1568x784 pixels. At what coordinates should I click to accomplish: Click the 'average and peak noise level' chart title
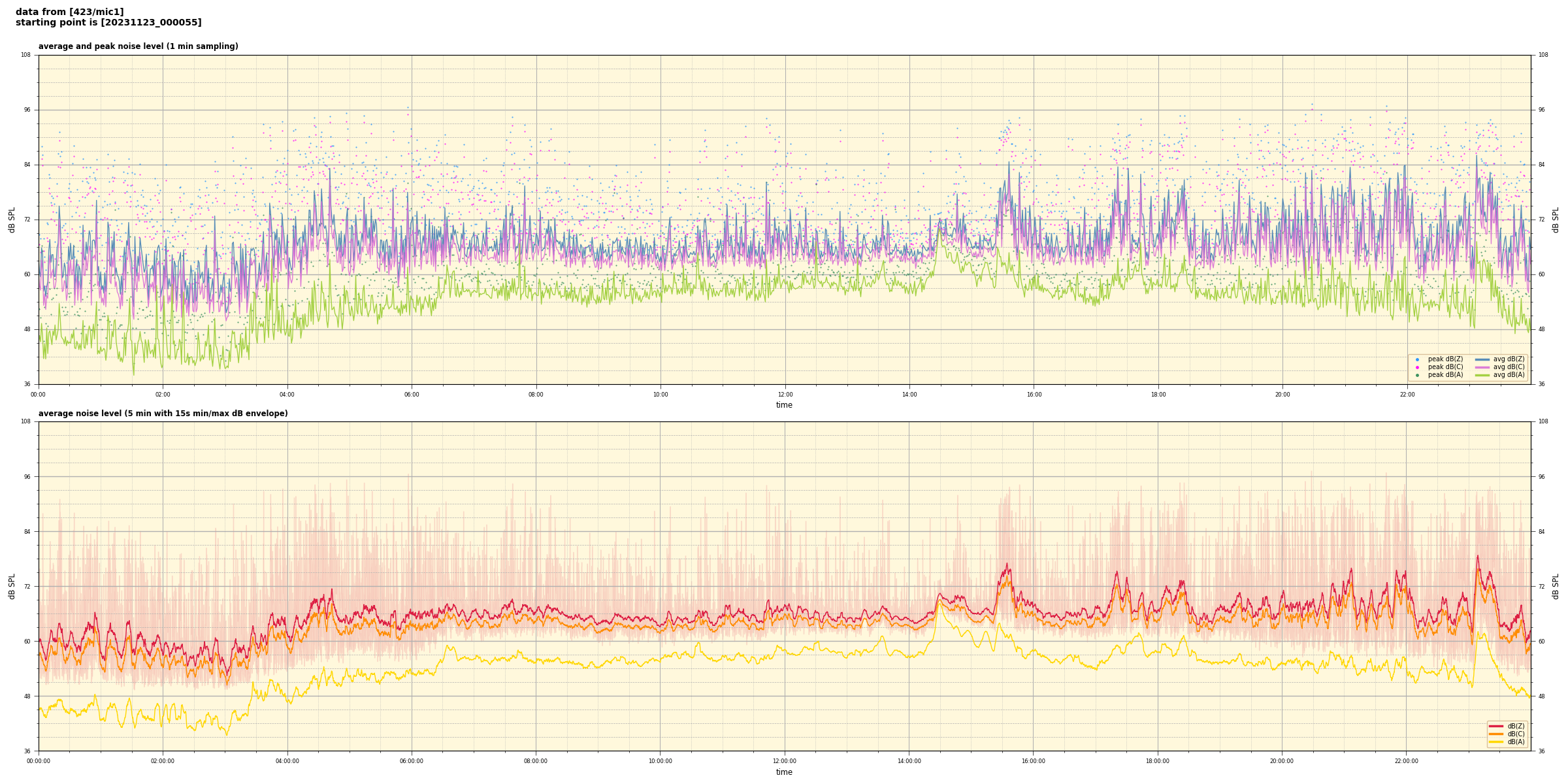click(138, 46)
